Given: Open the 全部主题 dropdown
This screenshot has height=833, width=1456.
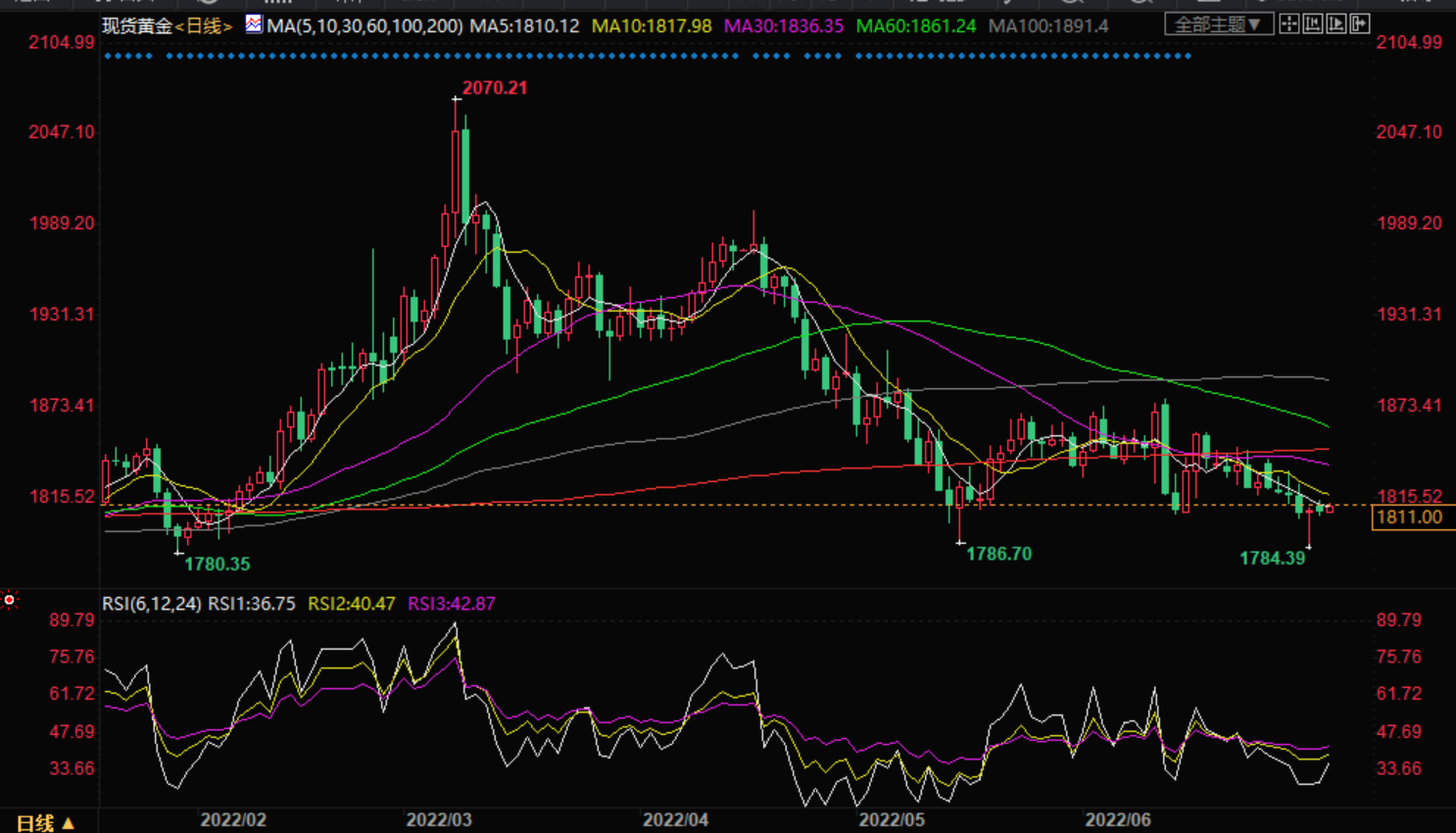Looking at the screenshot, I should click(x=1218, y=24).
